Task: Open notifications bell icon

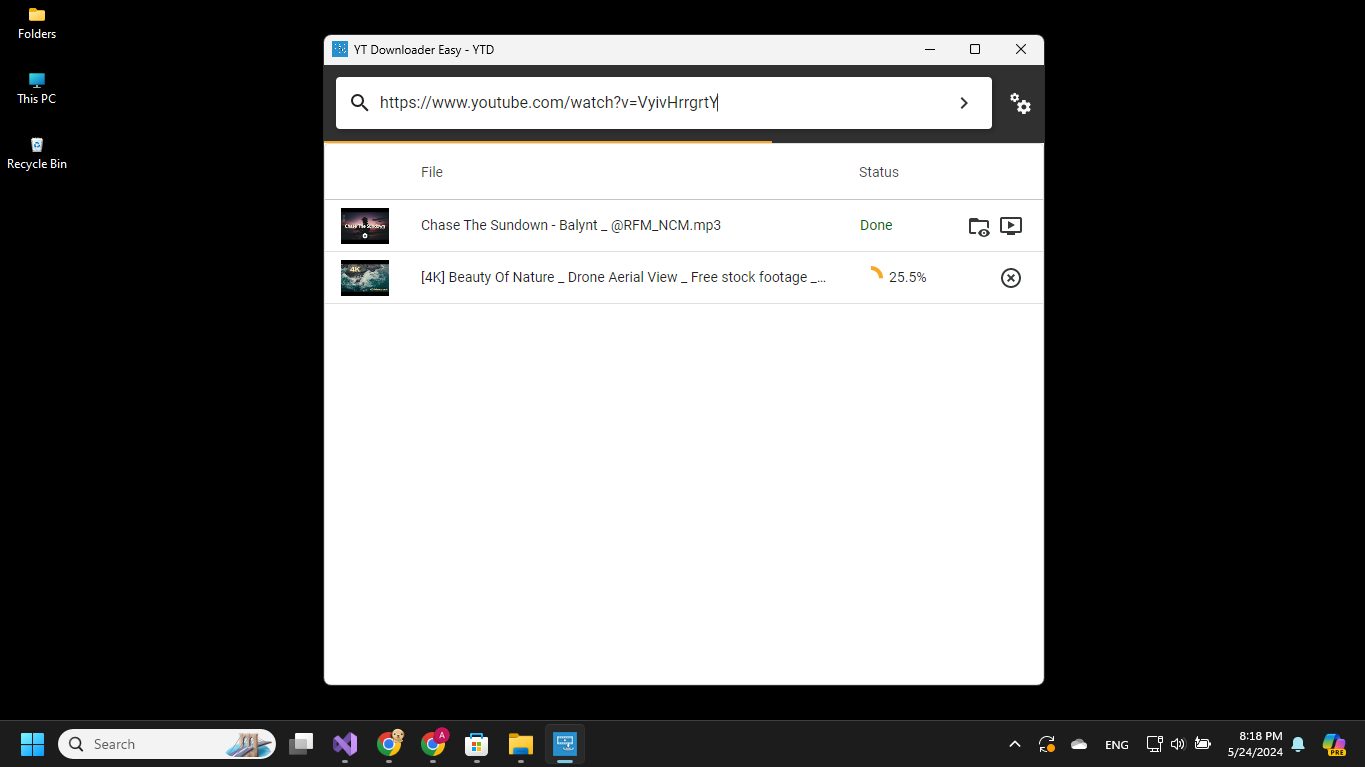Action: point(1298,744)
